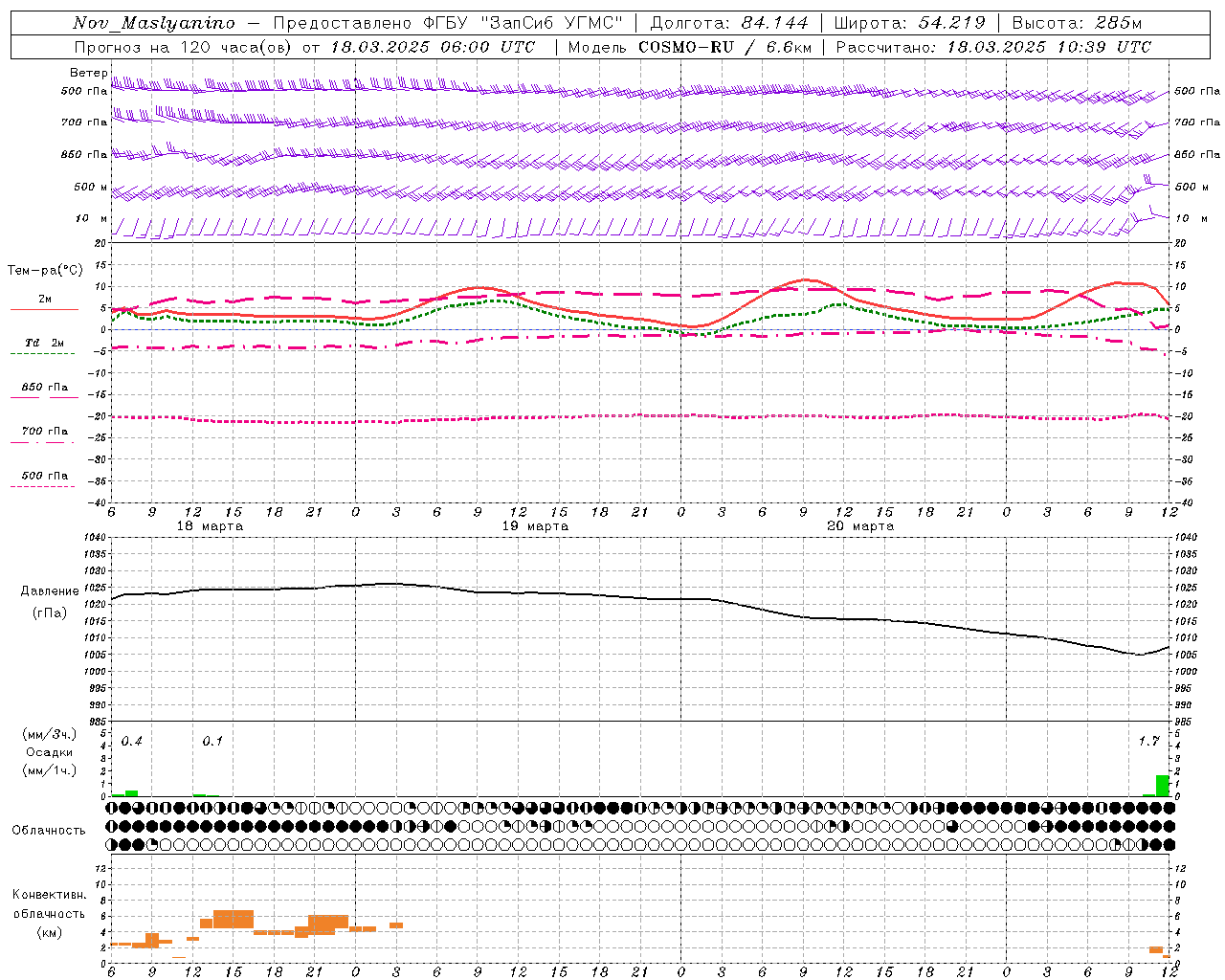Image resolution: width=1225 pixels, height=980 pixels.
Task: Click the station title Nov_Maslyanino
Action: (x=154, y=23)
